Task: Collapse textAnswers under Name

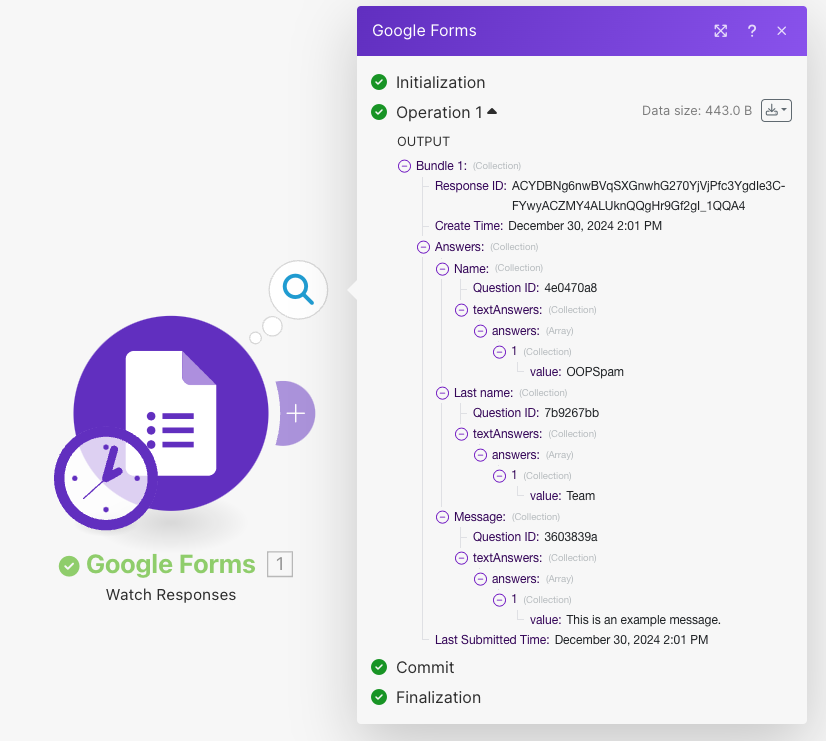Action: point(461,310)
